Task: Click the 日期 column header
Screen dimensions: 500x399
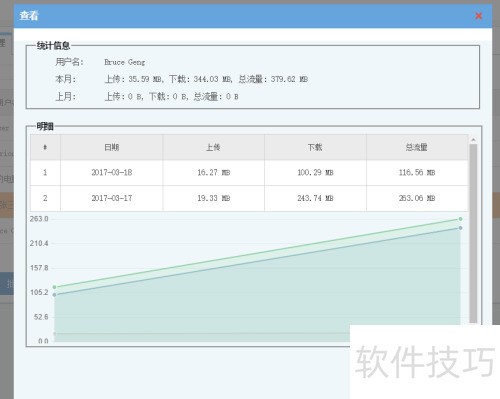Action: [112, 147]
